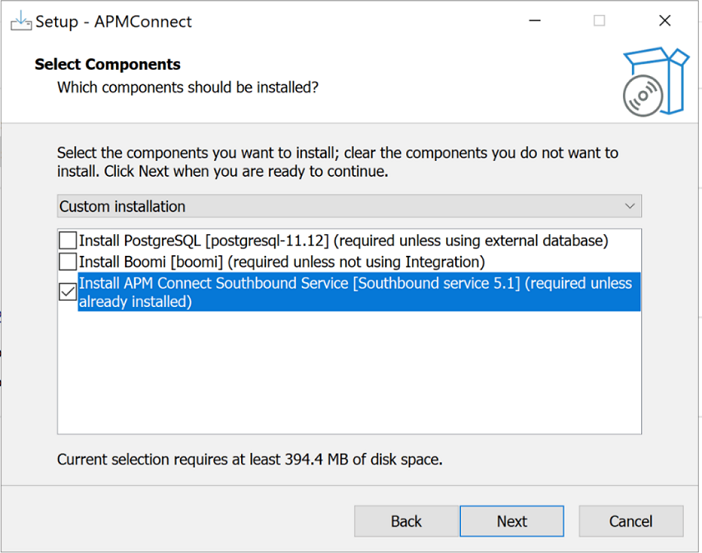The height and width of the screenshot is (553, 702).
Task: Cancel the installation
Action: (631, 521)
